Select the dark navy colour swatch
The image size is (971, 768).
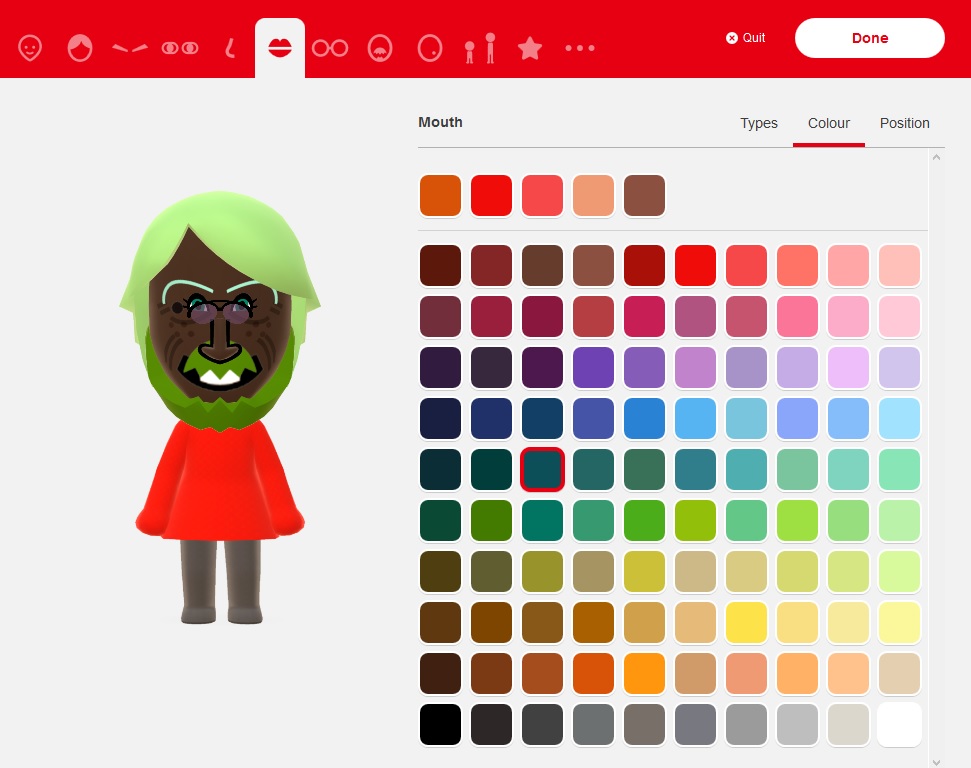coord(440,419)
